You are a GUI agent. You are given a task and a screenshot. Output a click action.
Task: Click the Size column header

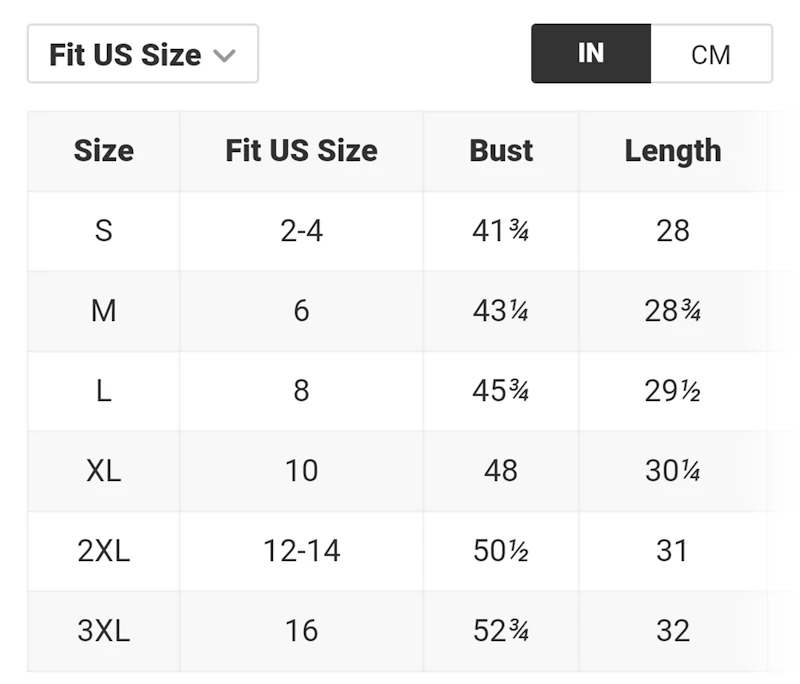(104, 151)
